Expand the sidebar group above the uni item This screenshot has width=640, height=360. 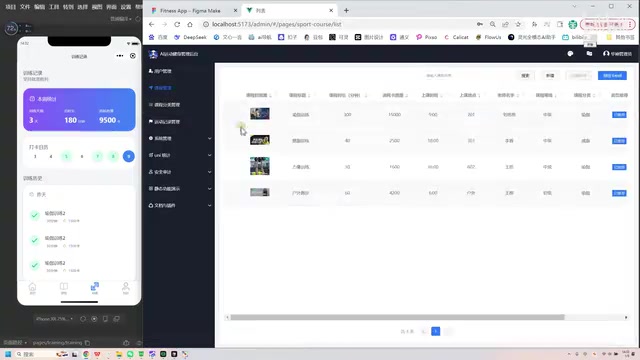pyautogui.click(x=180, y=138)
